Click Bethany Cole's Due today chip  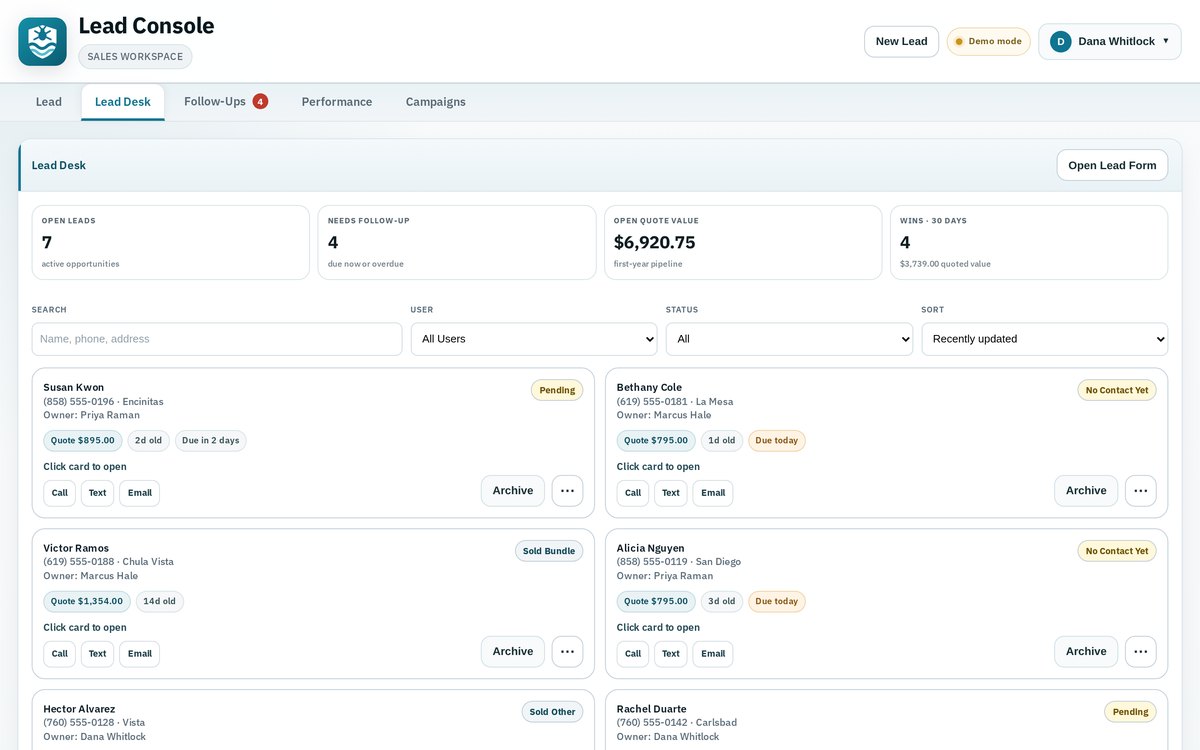tap(777, 441)
